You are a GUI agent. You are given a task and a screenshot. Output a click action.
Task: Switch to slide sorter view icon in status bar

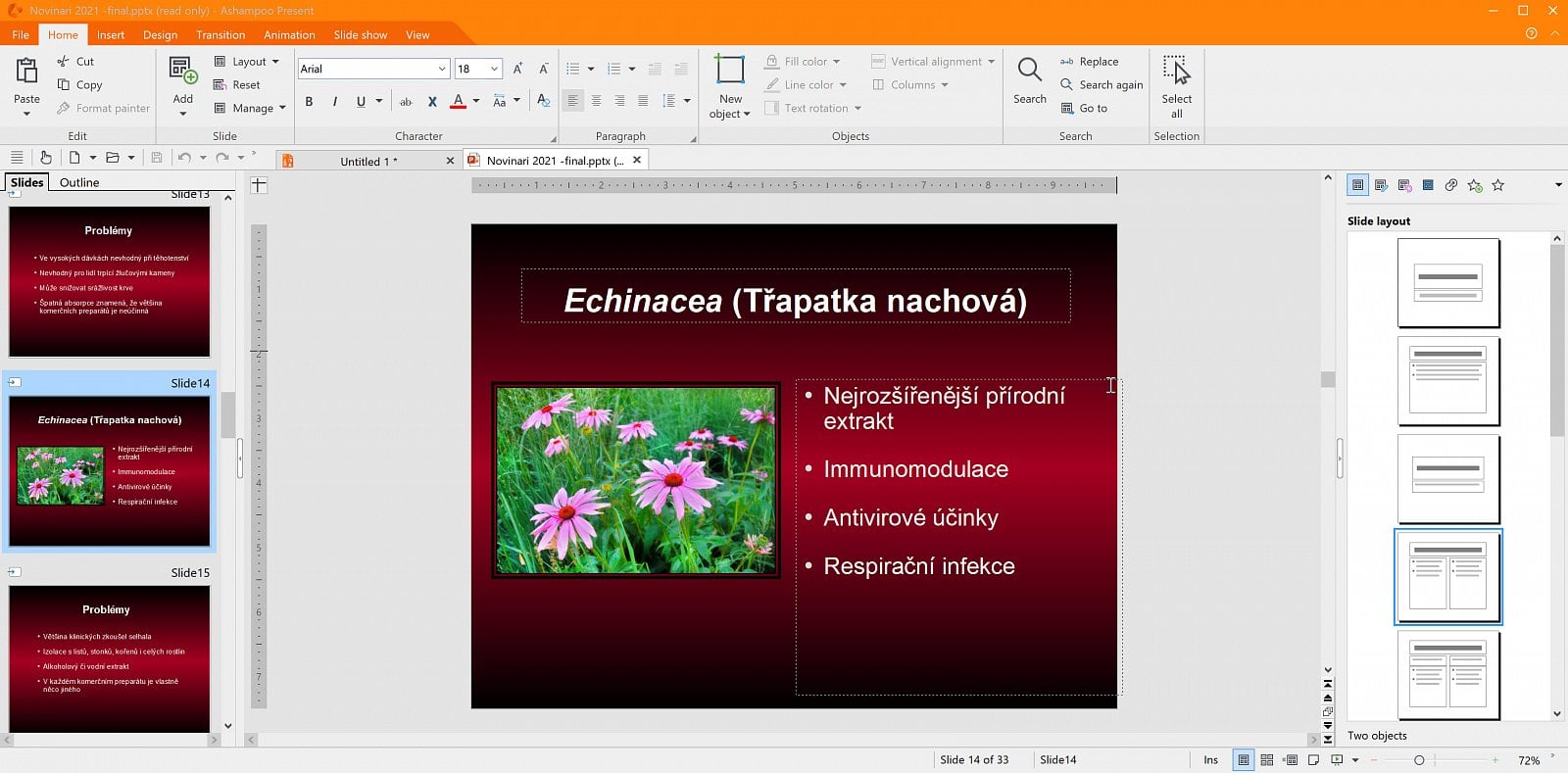tap(1266, 759)
